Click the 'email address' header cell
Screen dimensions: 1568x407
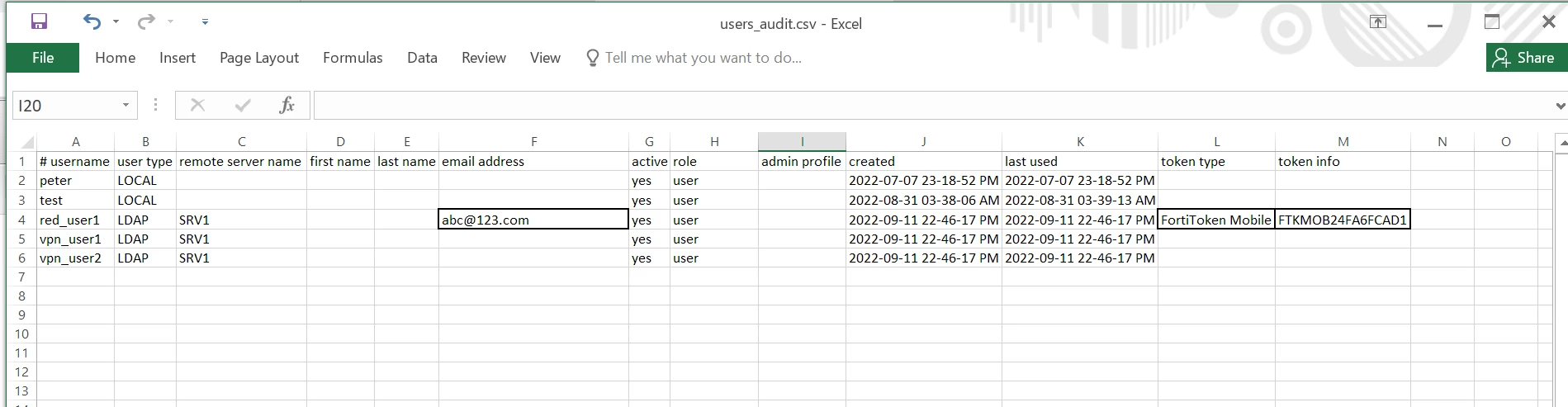[x=533, y=162]
